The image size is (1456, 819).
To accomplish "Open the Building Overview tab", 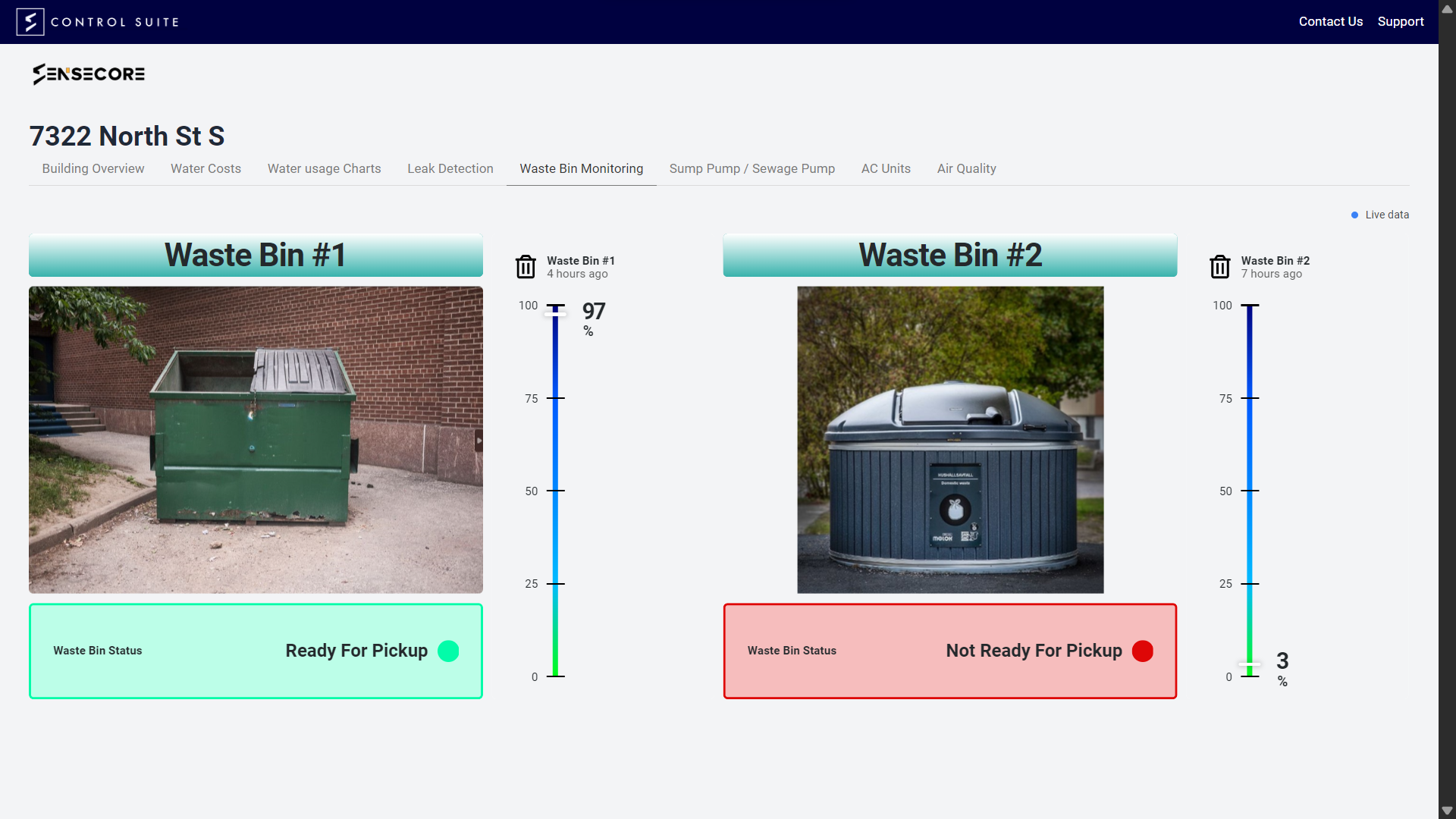I will point(93,168).
